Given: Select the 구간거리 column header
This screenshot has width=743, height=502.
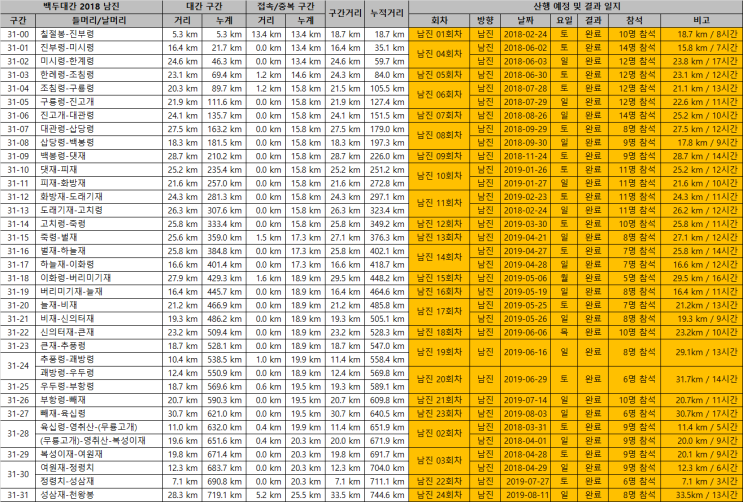Looking at the screenshot, I should coord(345,14).
